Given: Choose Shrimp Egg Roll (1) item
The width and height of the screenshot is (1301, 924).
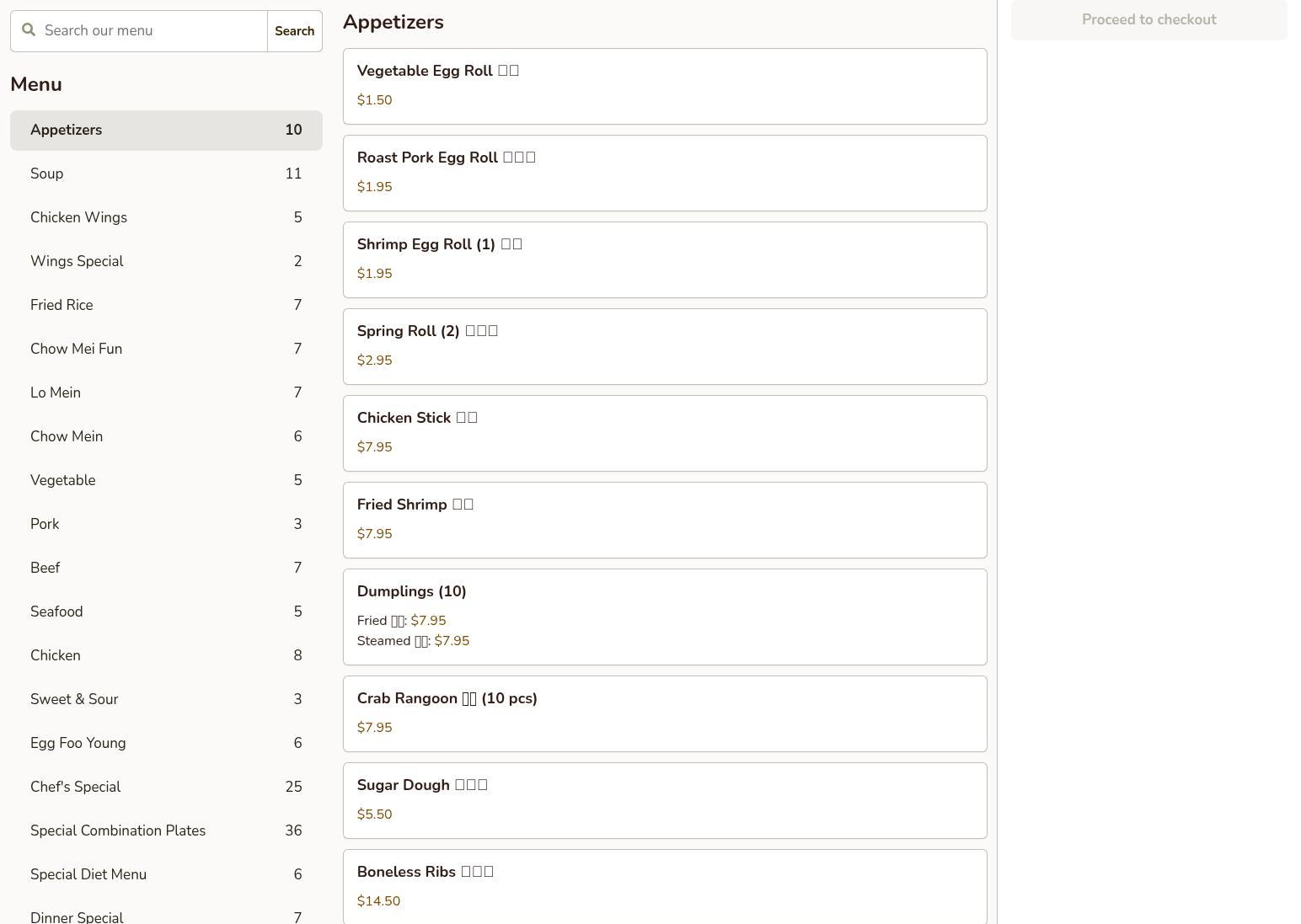Looking at the screenshot, I should (665, 260).
